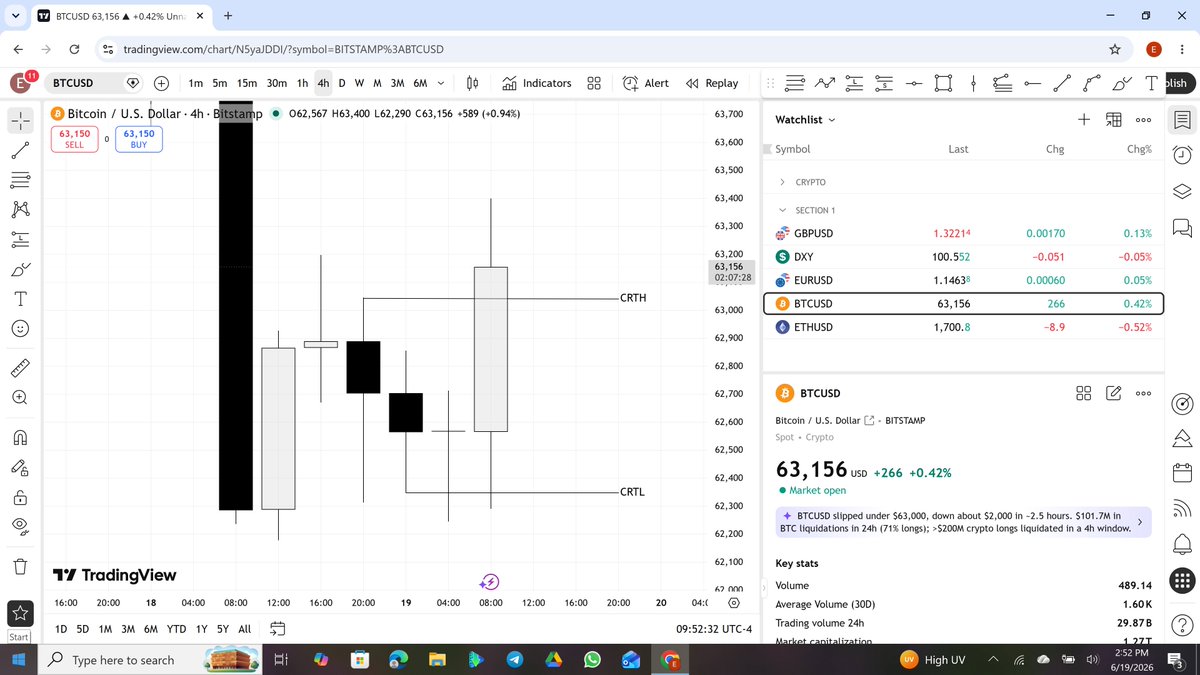The image size is (1200, 675).
Task: Select GBPUSD in the watchlist
Action: [963, 233]
